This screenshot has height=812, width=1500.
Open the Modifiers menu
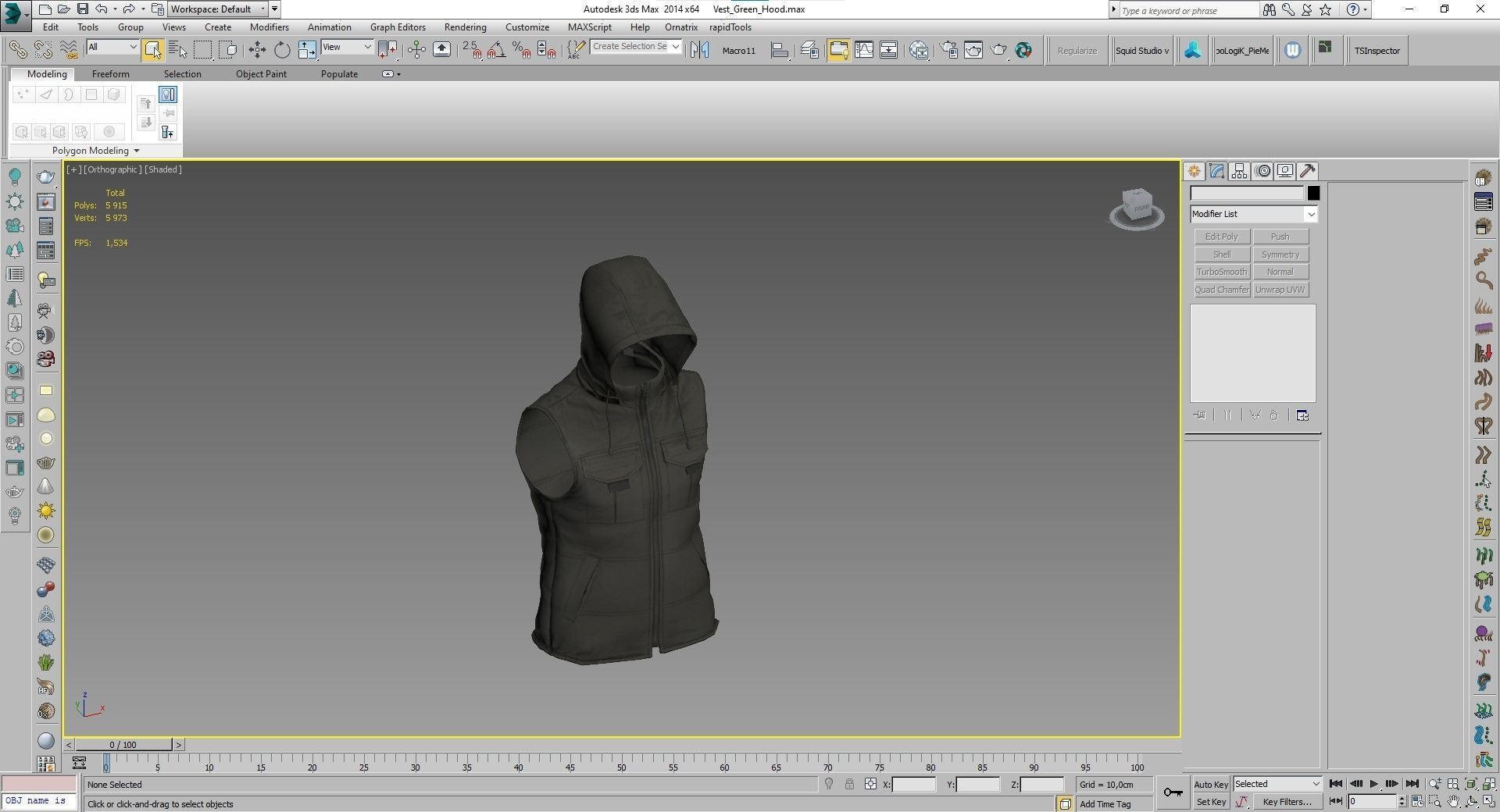tap(270, 27)
